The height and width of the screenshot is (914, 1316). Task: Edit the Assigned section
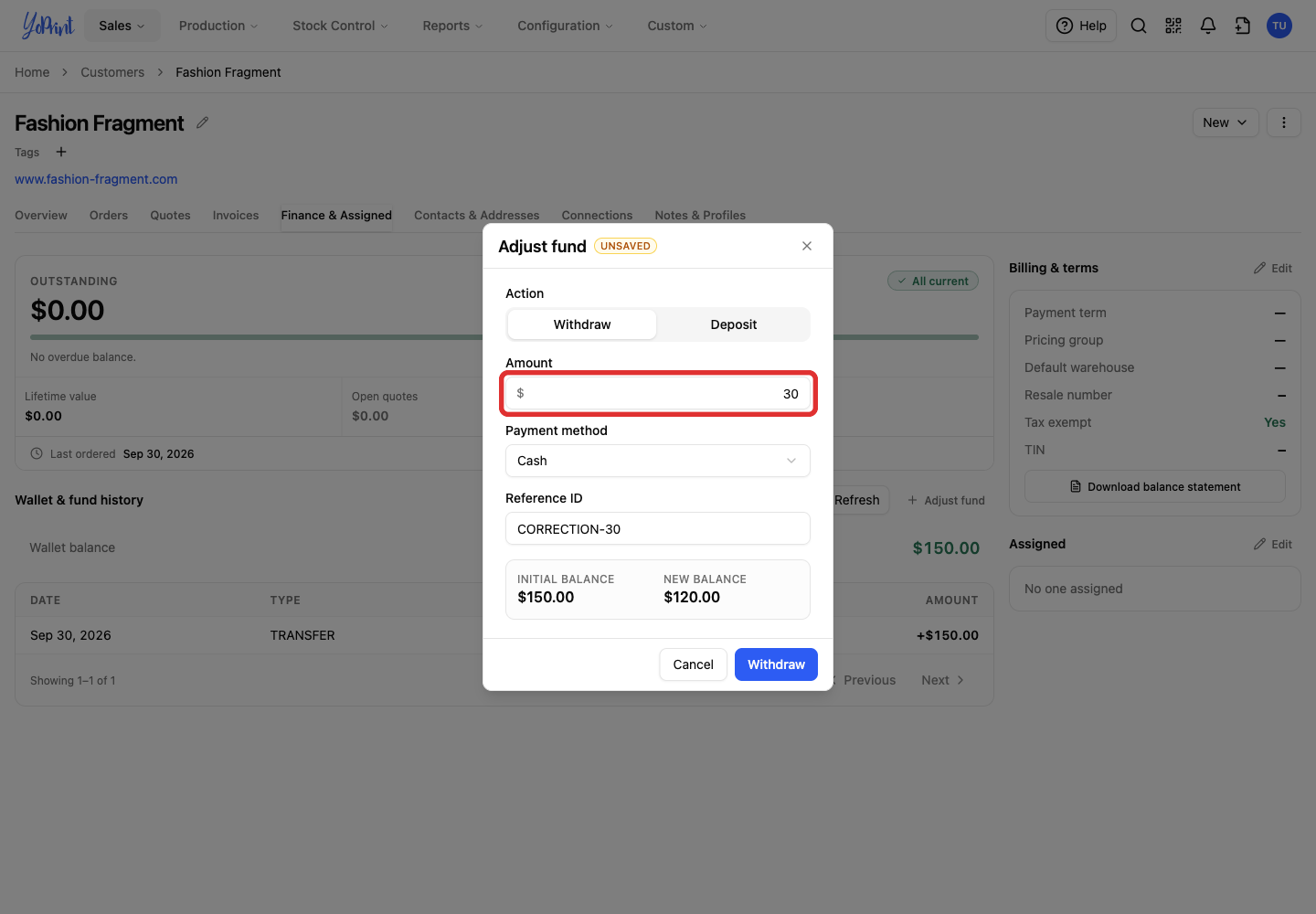coord(1273,544)
